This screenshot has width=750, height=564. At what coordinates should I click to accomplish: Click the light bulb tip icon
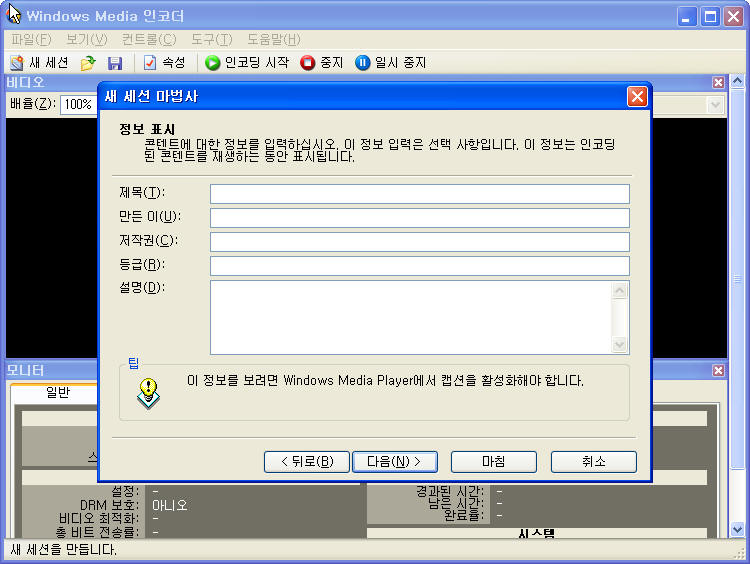148,394
